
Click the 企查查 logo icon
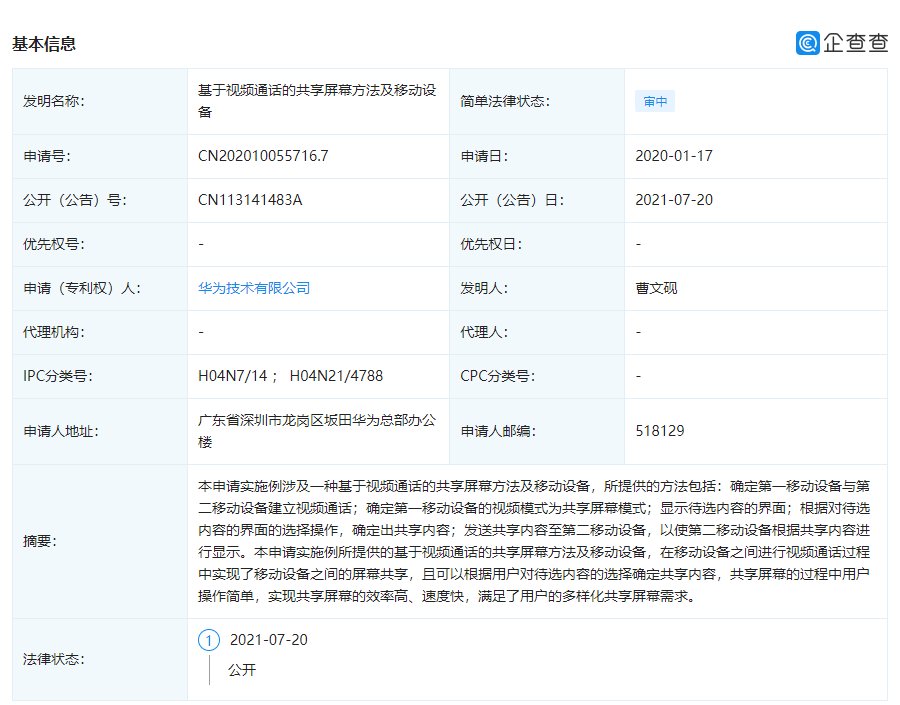click(808, 43)
